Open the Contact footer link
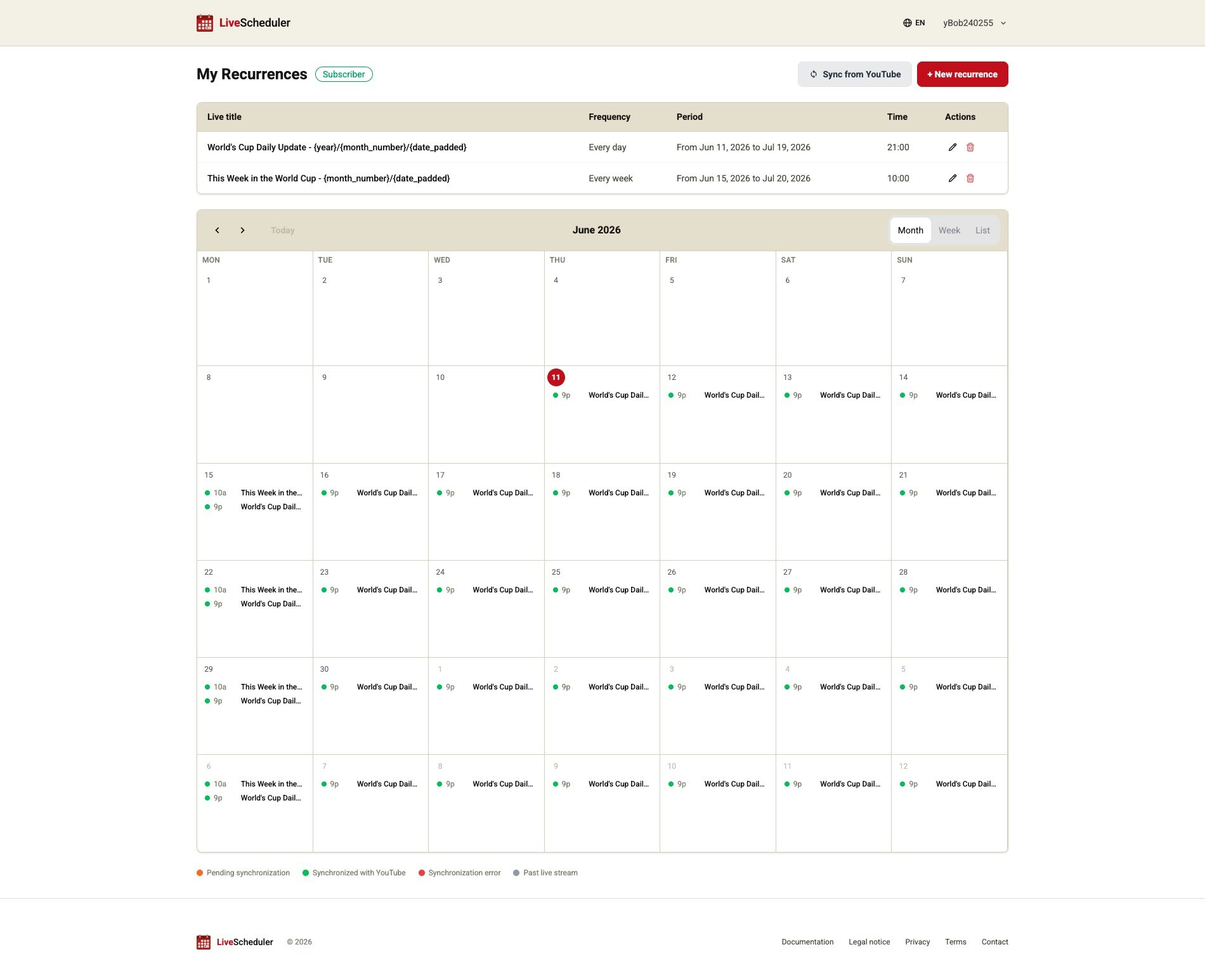Viewport: 1205px width, 980px height. [x=995, y=942]
